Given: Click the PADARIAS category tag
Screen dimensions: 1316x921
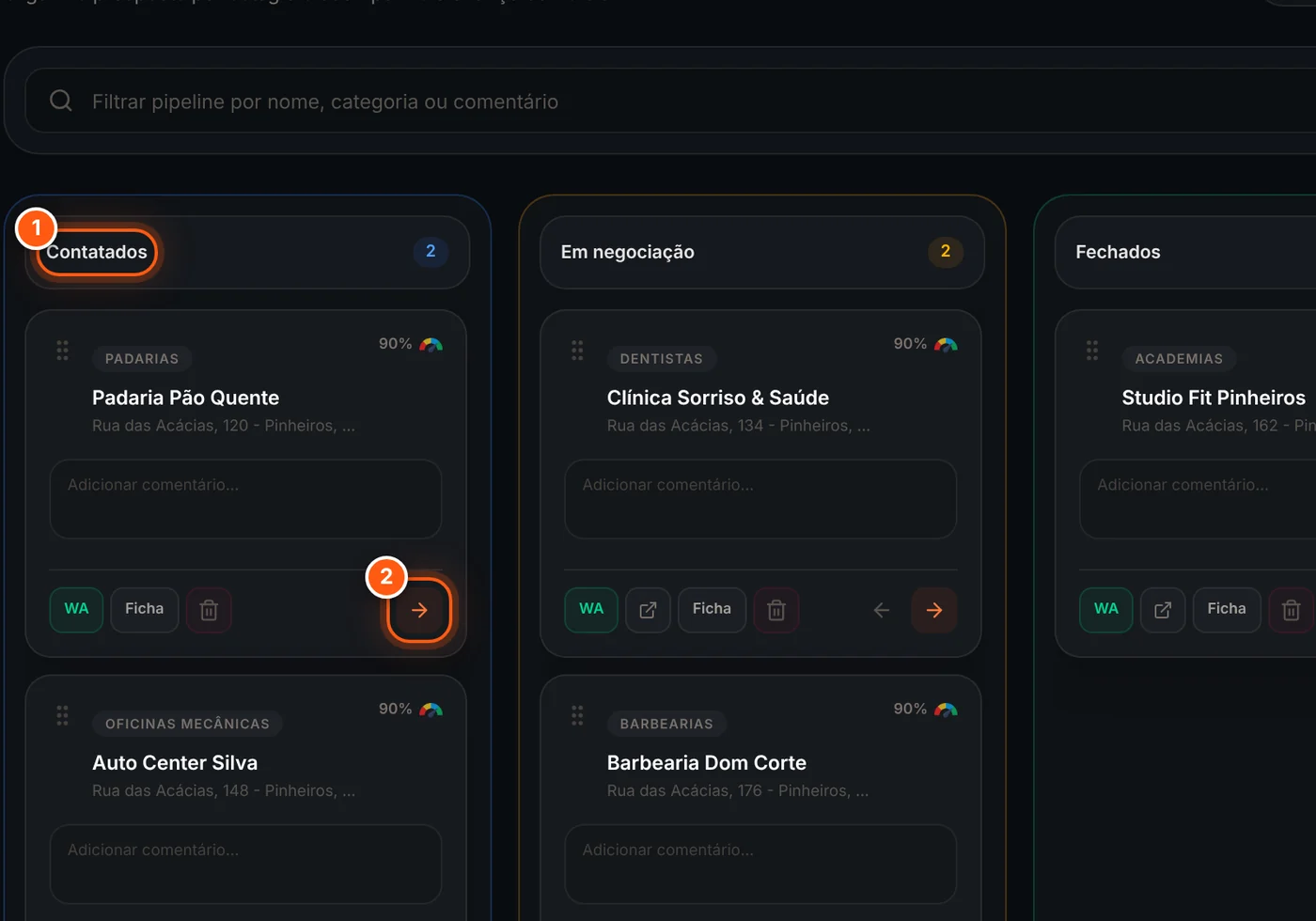Looking at the screenshot, I should point(142,359).
